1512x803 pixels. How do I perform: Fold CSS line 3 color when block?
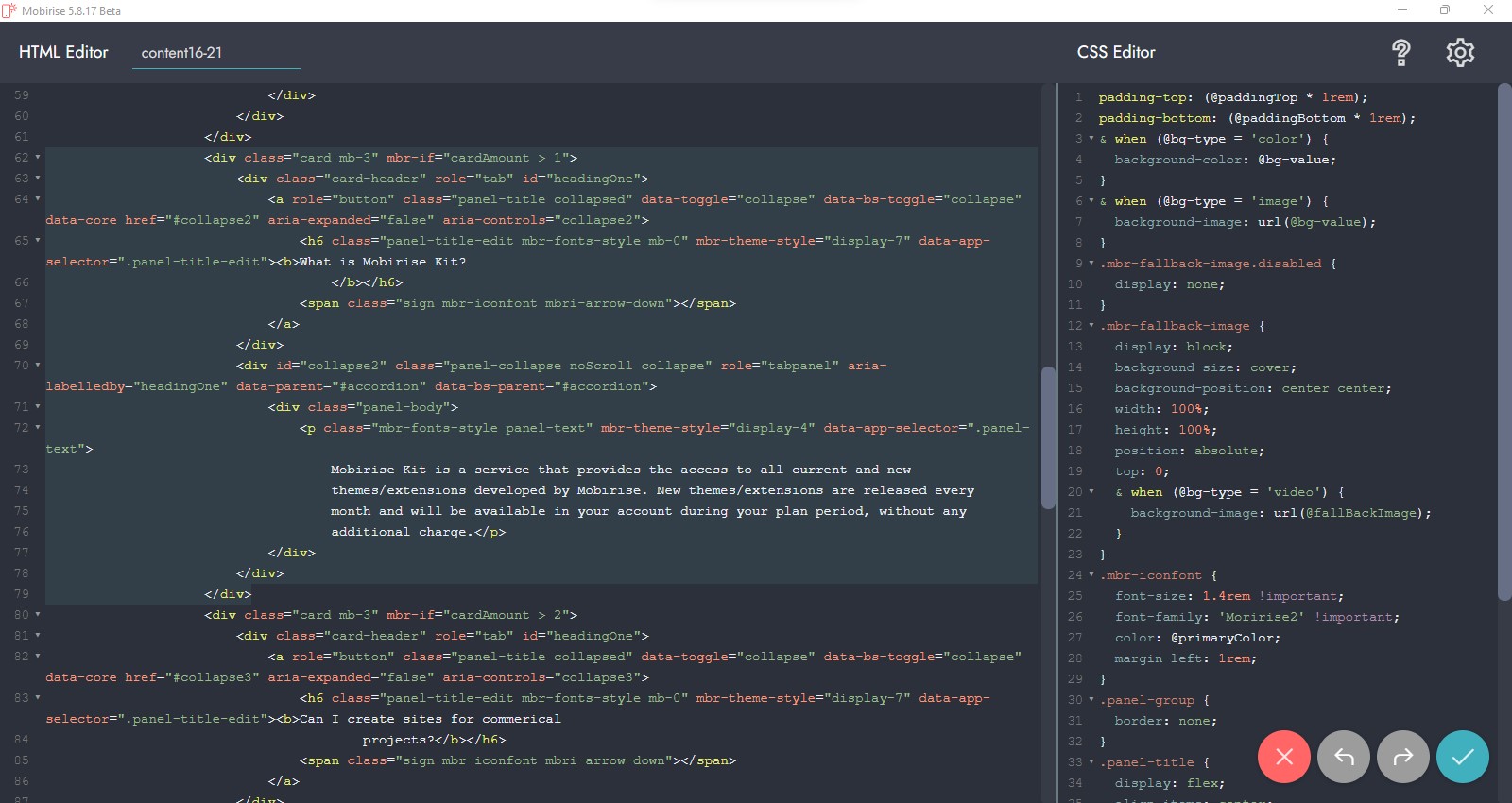pyautogui.click(x=1091, y=139)
